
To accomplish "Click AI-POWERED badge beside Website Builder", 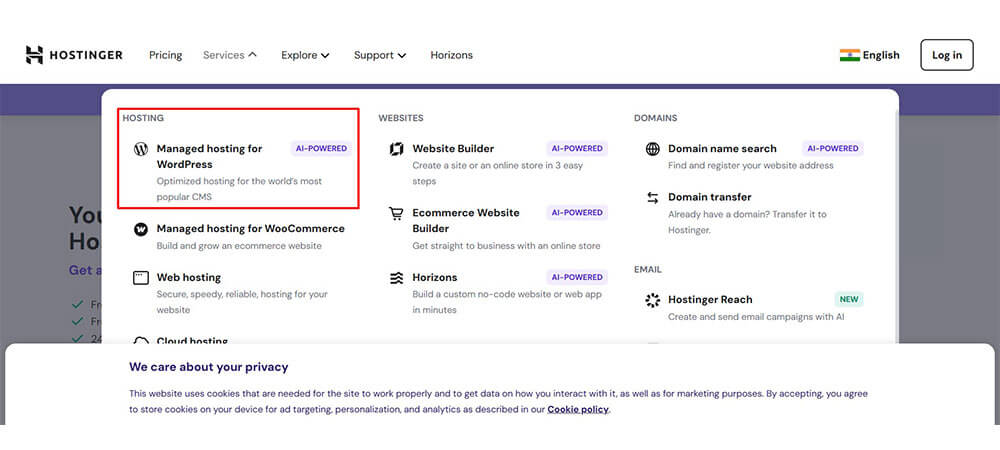I will pos(577,149).
